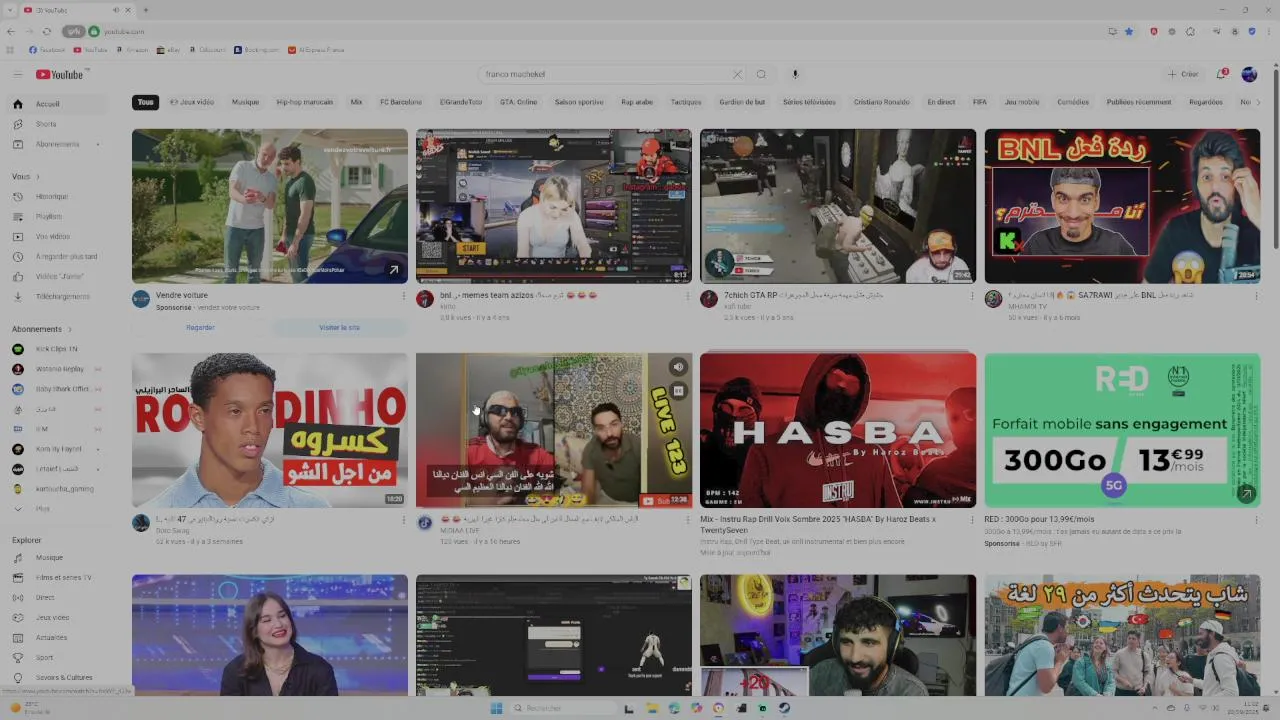Viewport: 1280px width, 720px height.
Task: Open options menu for 7chich GTA RP video
Action: (972, 296)
